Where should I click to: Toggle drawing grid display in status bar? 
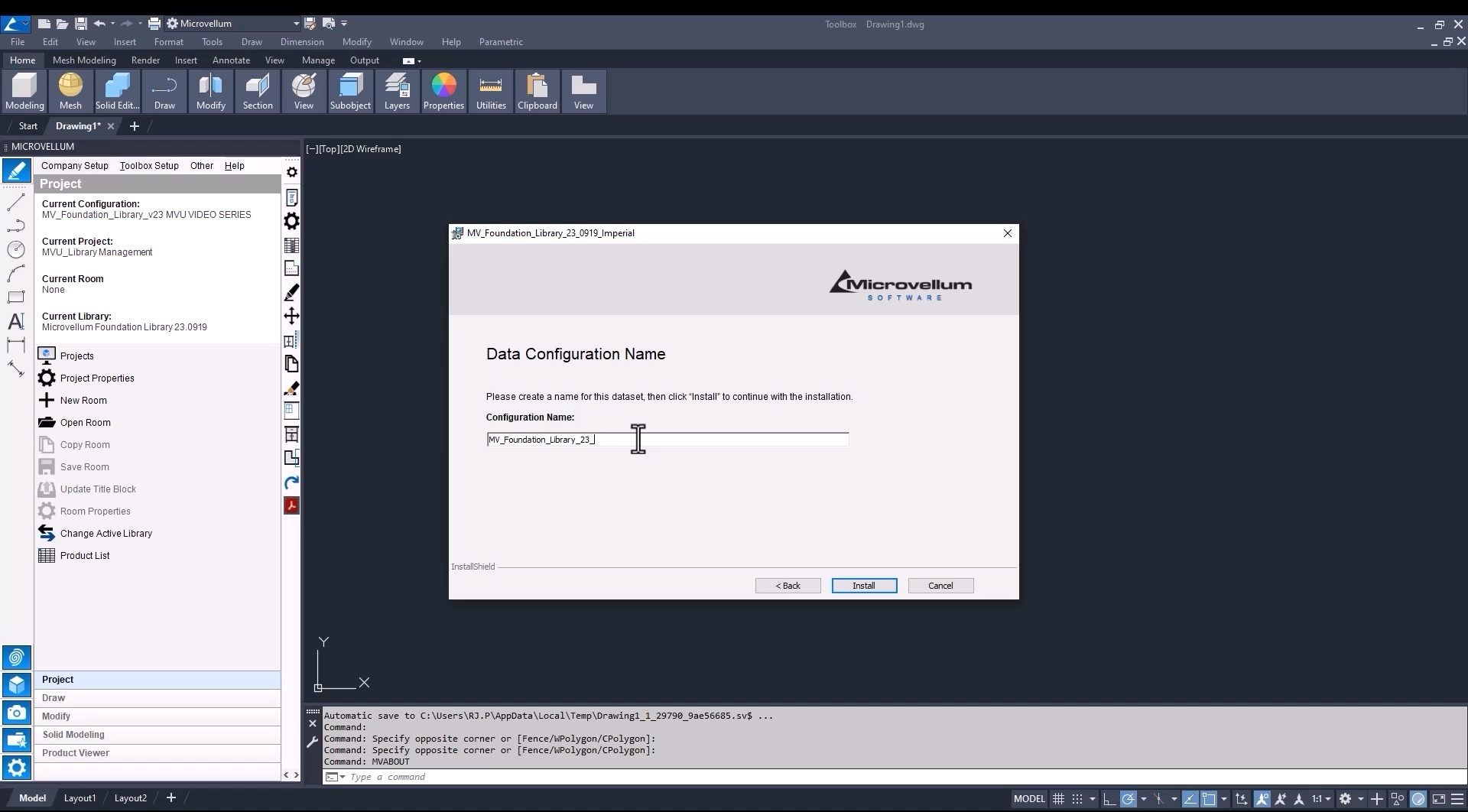pos(1058,798)
